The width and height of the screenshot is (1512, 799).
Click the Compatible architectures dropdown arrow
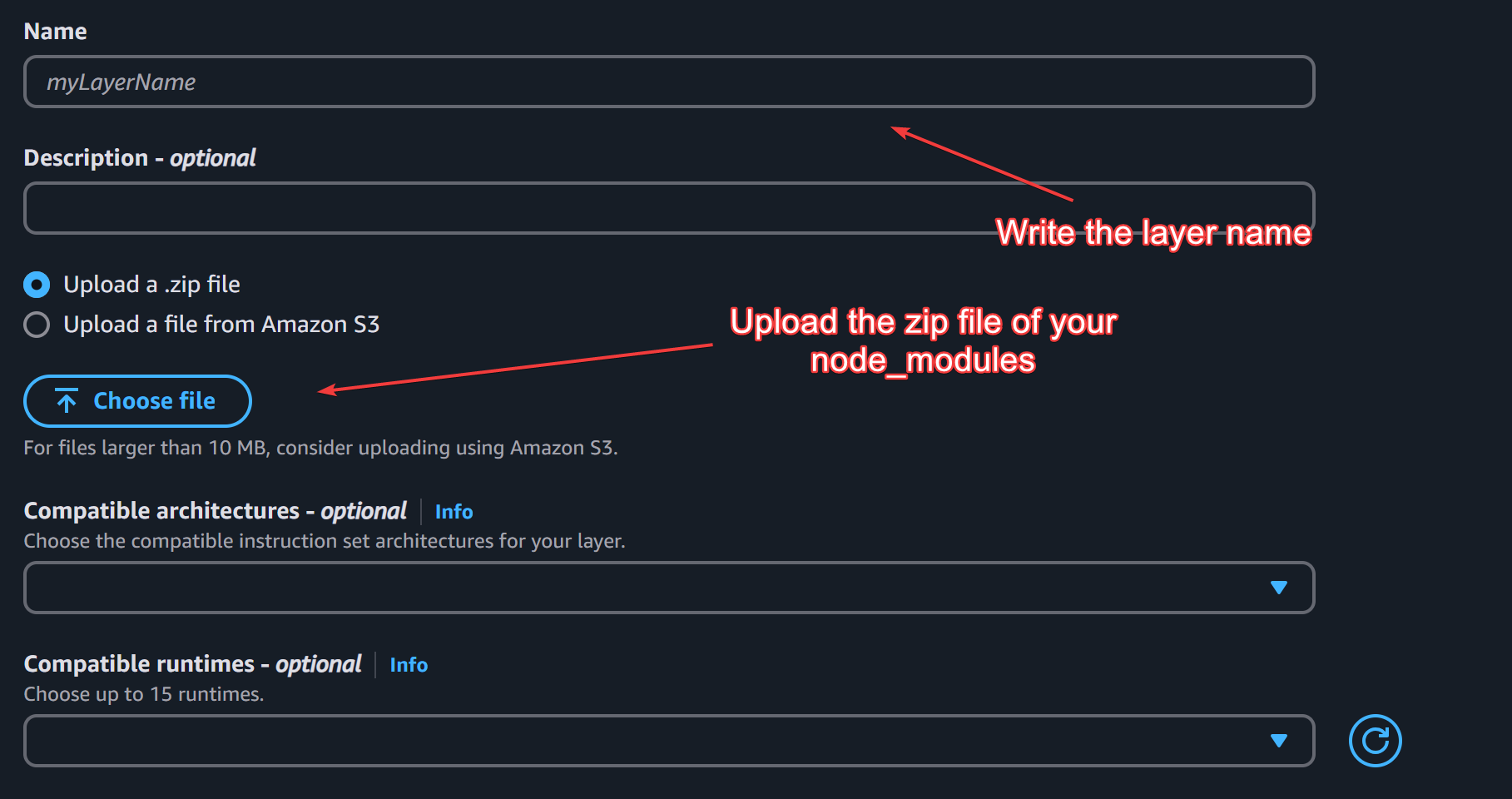[1279, 588]
